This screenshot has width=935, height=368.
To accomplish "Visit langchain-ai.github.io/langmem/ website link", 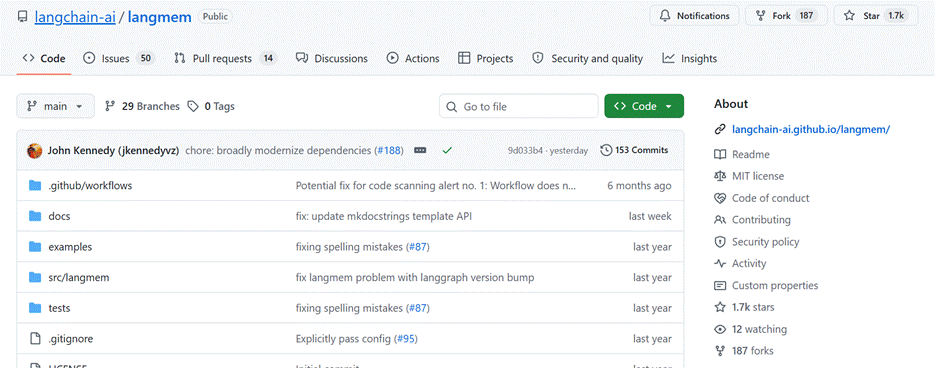I will click(810, 129).
